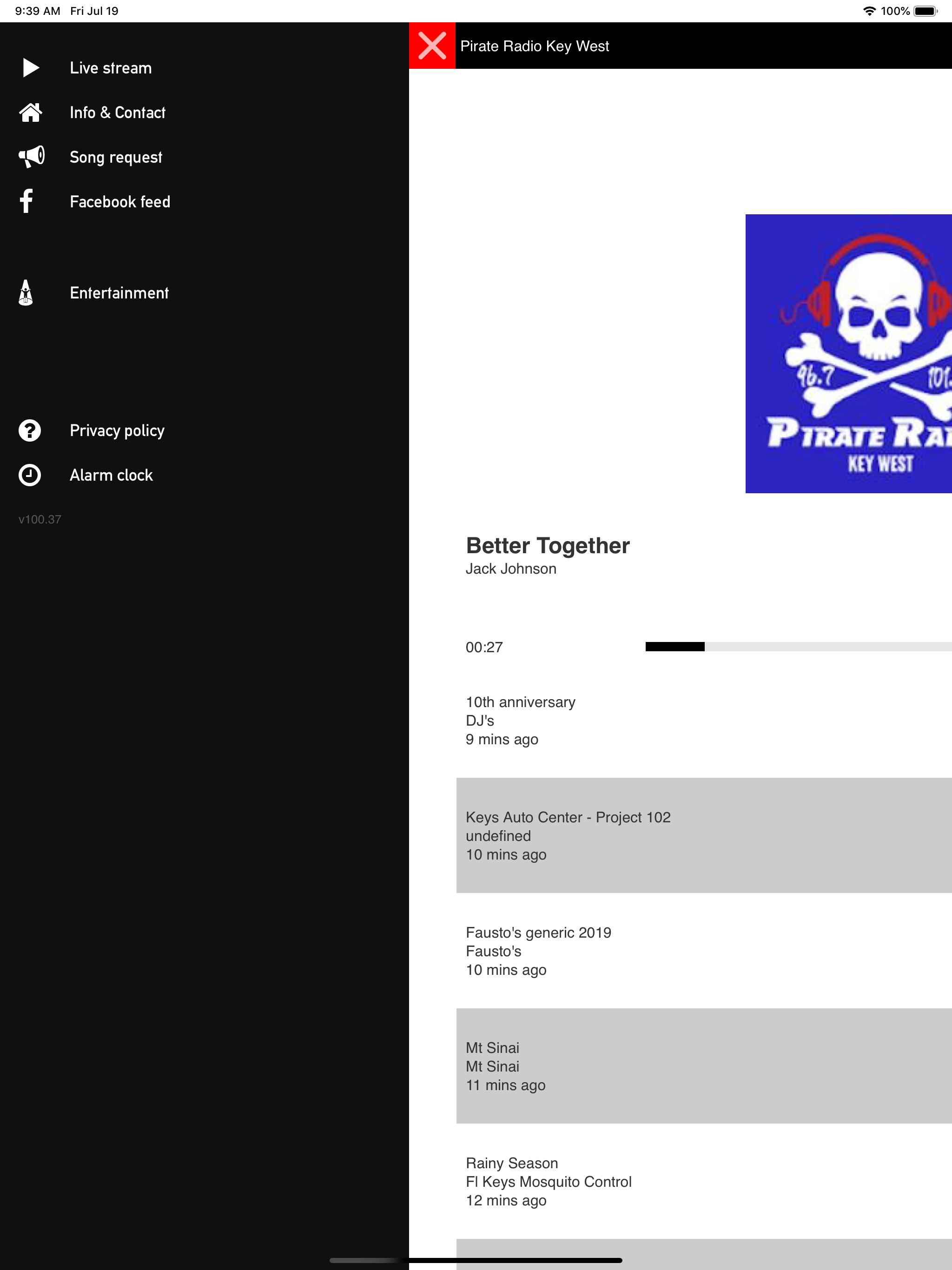Click the Wi-Fi status bar icon
Viewport: 952px width, 1270px height.
click(x=869, y=11)
